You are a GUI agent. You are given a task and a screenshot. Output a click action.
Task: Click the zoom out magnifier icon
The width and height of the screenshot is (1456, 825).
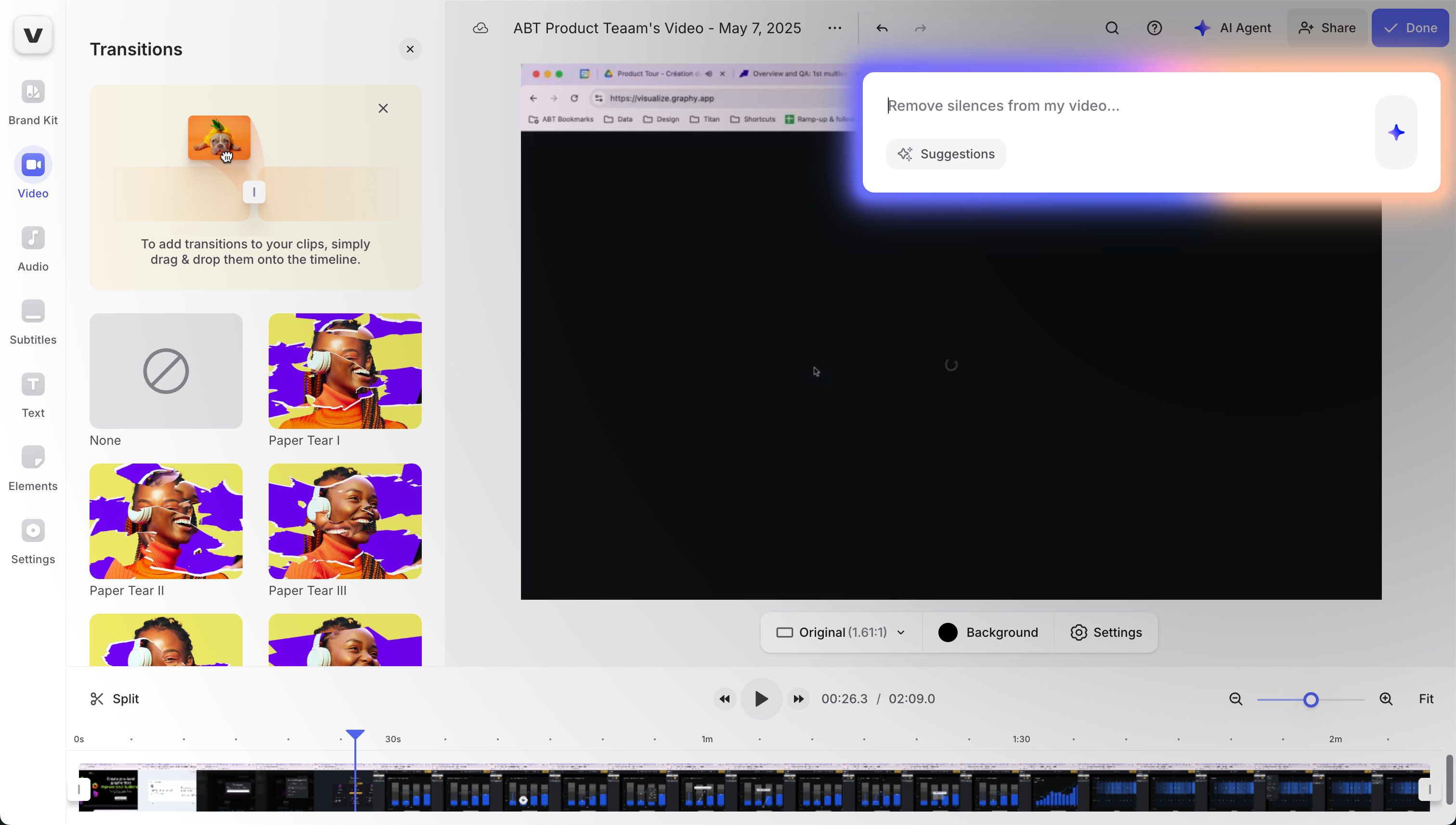[x=1235, y=699]
